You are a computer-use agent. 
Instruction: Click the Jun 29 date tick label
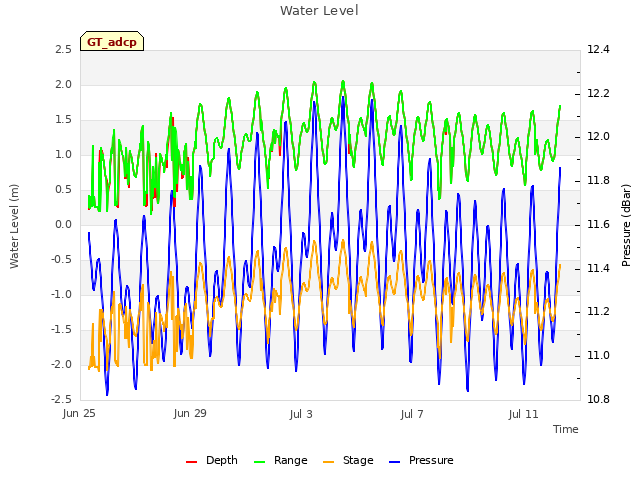tap(190, 413)
